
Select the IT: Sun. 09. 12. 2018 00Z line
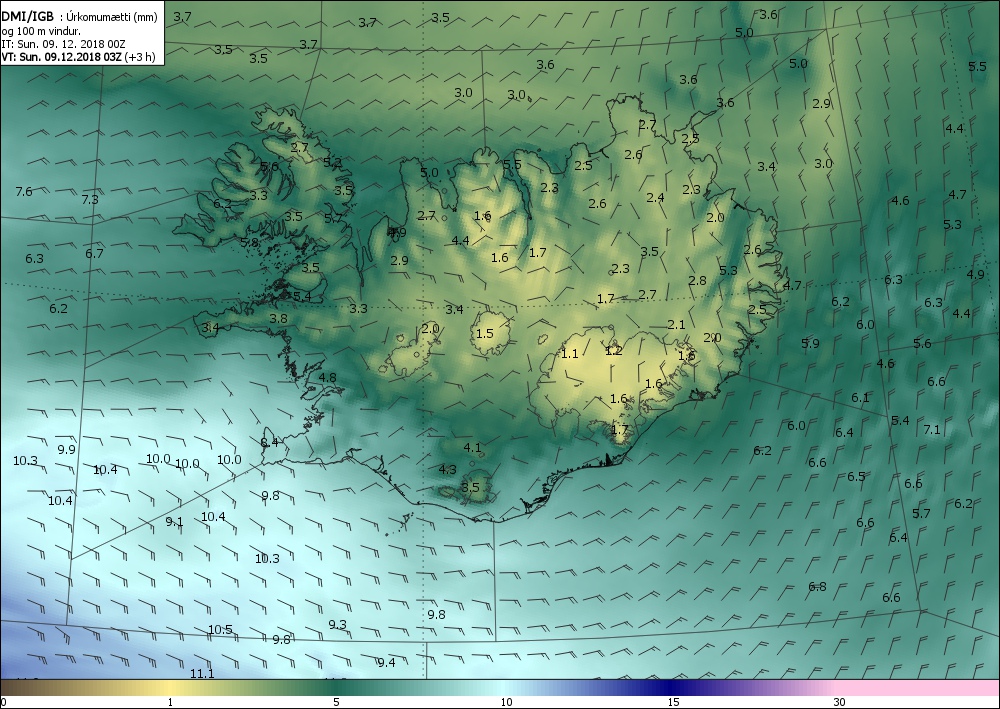point(63,43)
